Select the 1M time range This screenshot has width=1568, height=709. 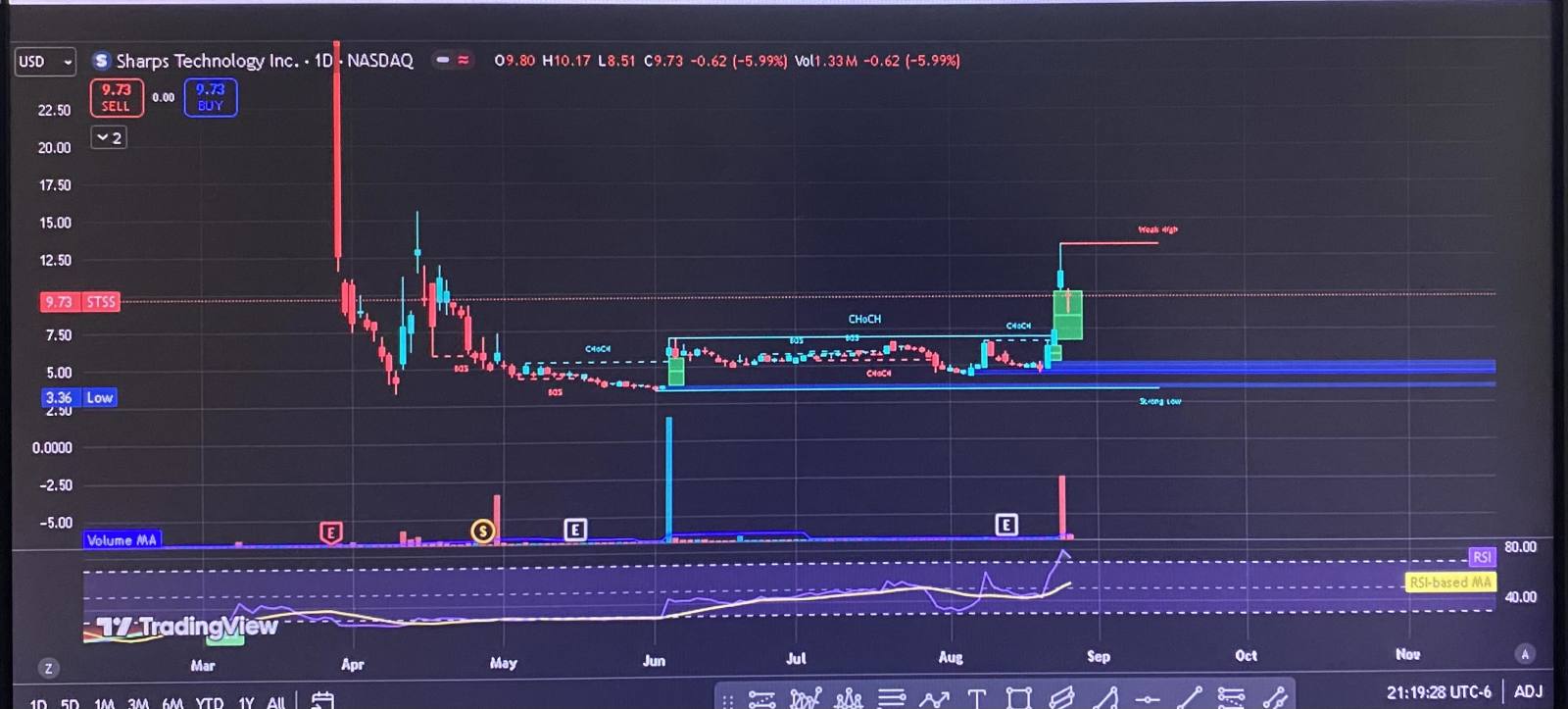(x=104, y=703)
